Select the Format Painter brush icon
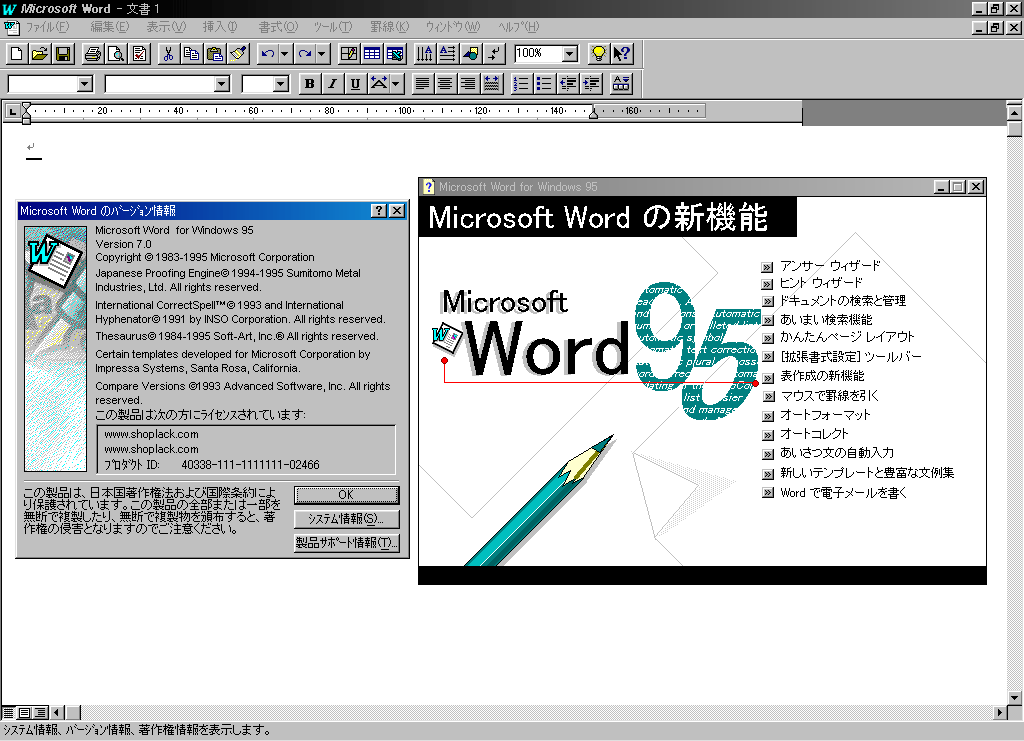The width and height of the screenshot is (1024, 741). click(237, 54)
